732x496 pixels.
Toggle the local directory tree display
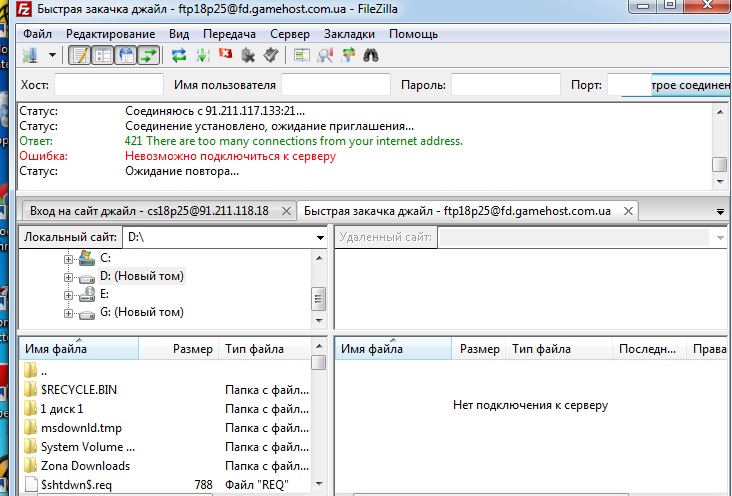[x=103, y=56]
